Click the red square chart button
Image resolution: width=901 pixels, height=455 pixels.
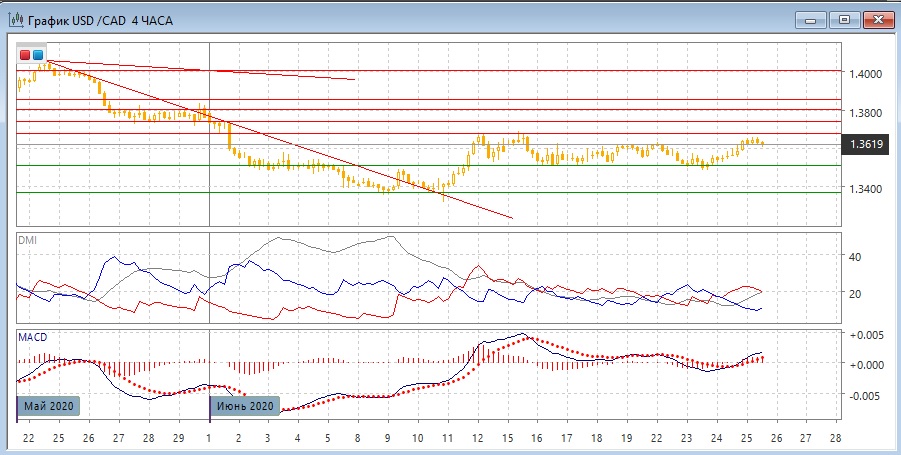coord(25,54)
